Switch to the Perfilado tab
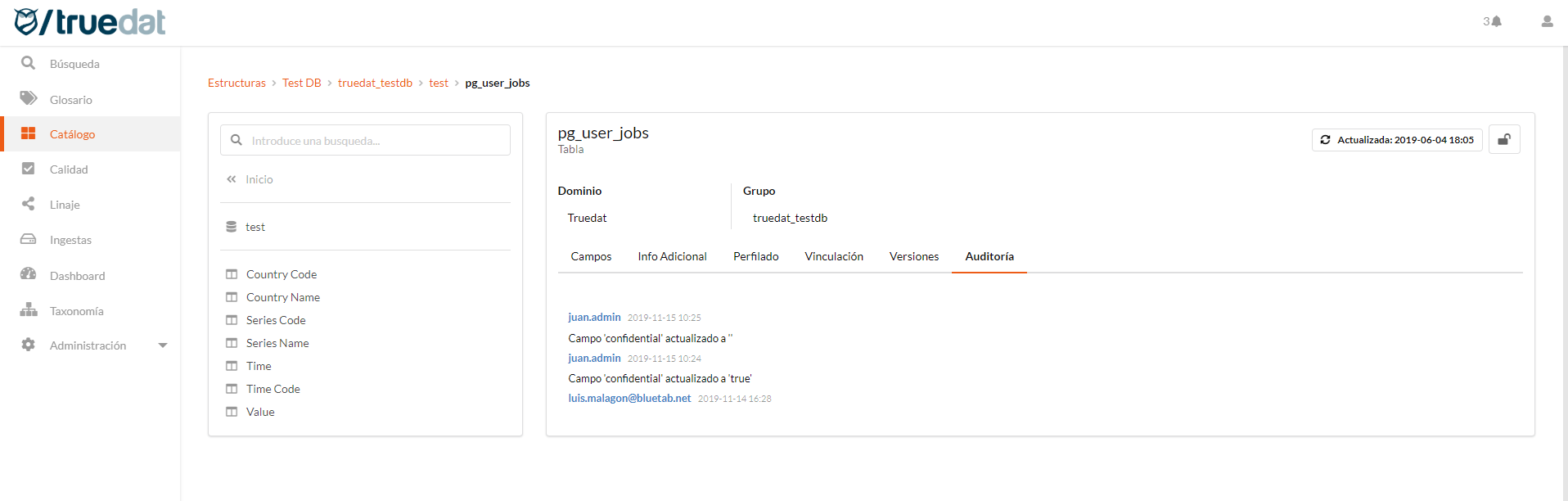The image size is (1568, 501). click(x=755, y=256)
